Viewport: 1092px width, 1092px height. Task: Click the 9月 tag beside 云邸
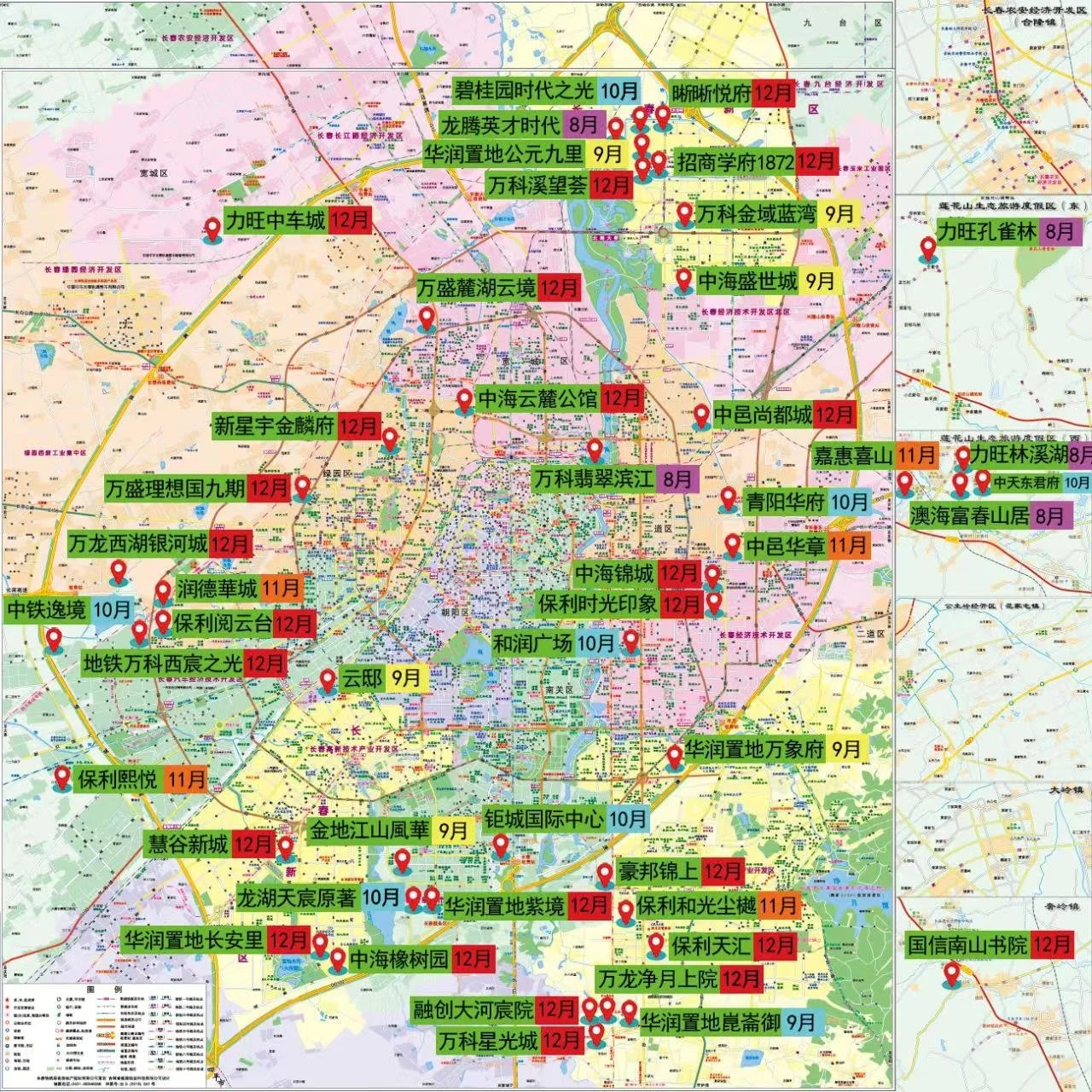(407, 678)
